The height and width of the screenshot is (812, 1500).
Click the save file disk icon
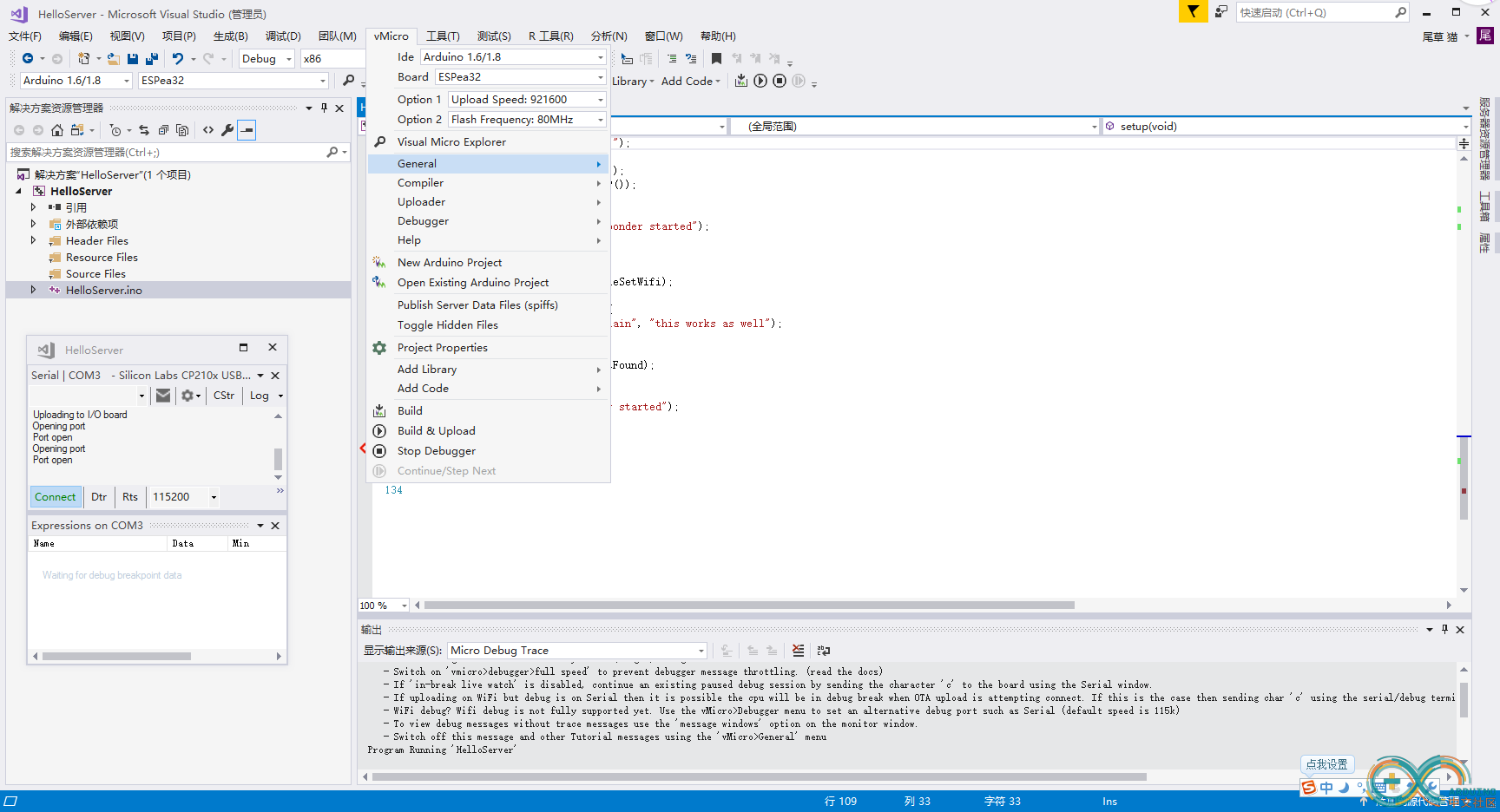click(133, 58)
